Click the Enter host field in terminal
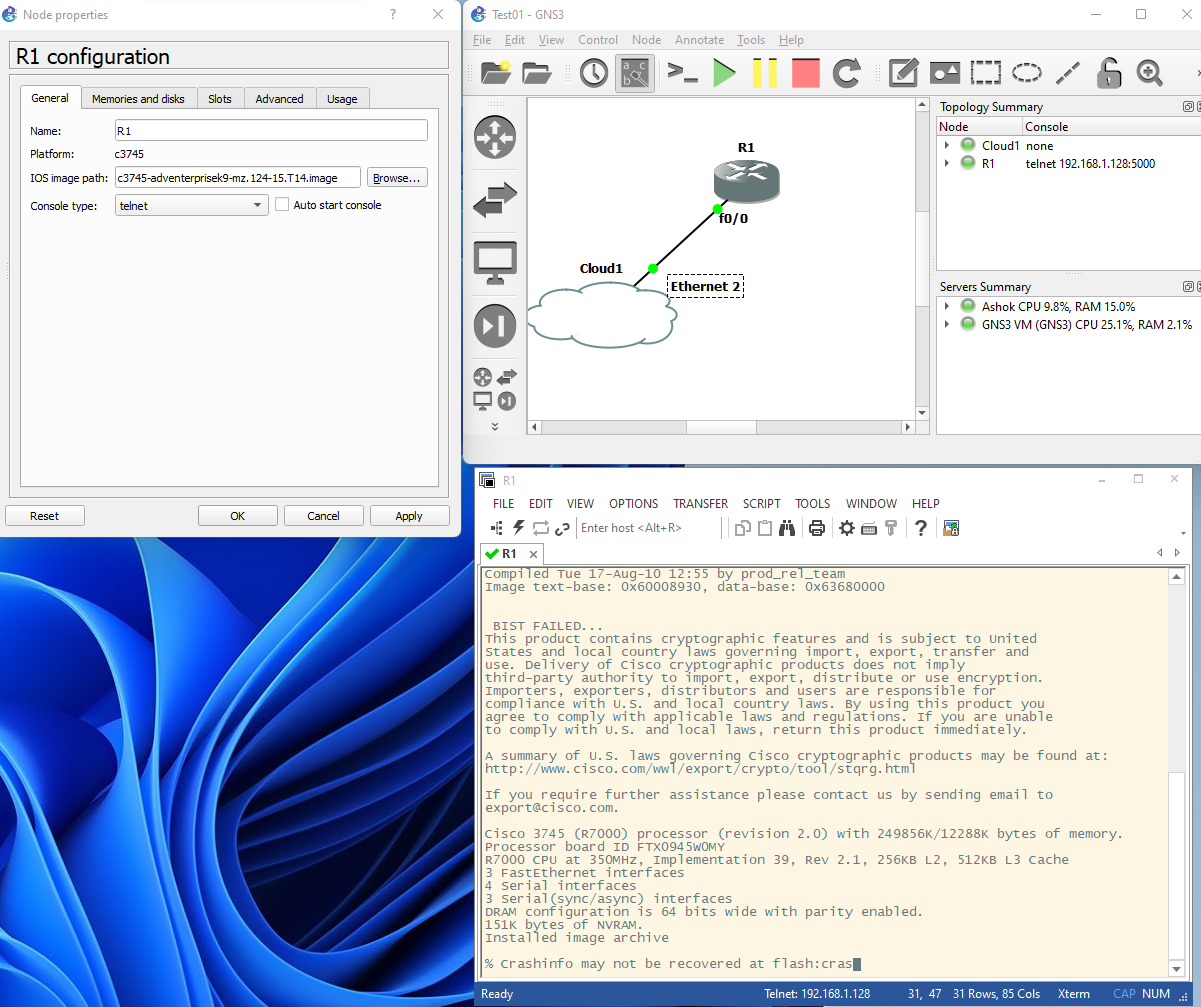 pyautogui.click(x=647, y=528)
